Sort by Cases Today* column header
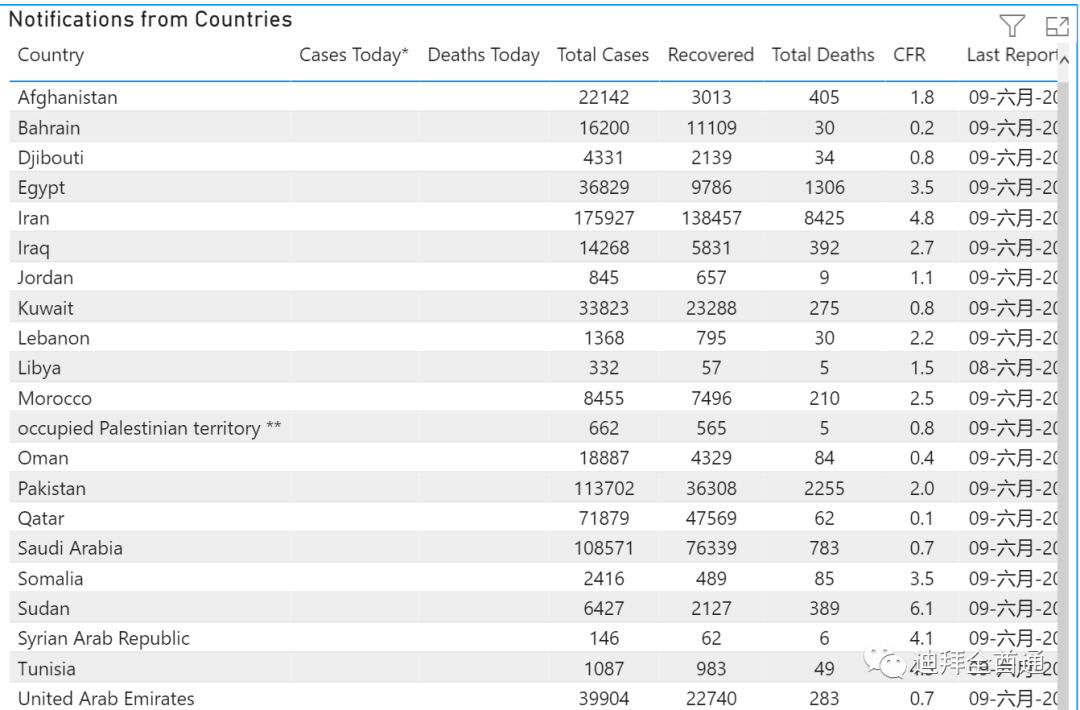Screen dimensions: 1080x710 354,56
